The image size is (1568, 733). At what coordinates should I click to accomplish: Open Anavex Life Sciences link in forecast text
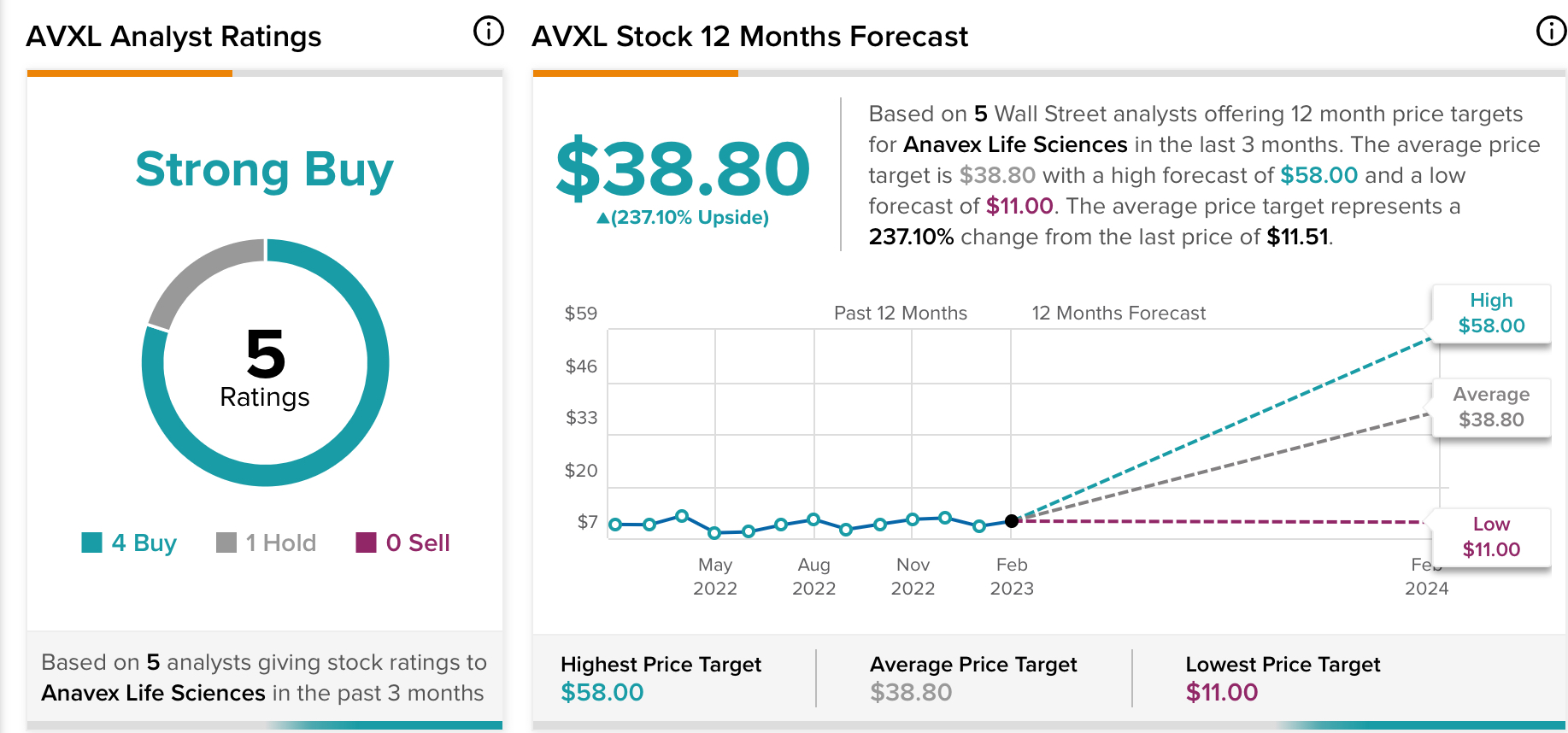pos(1015,144)
